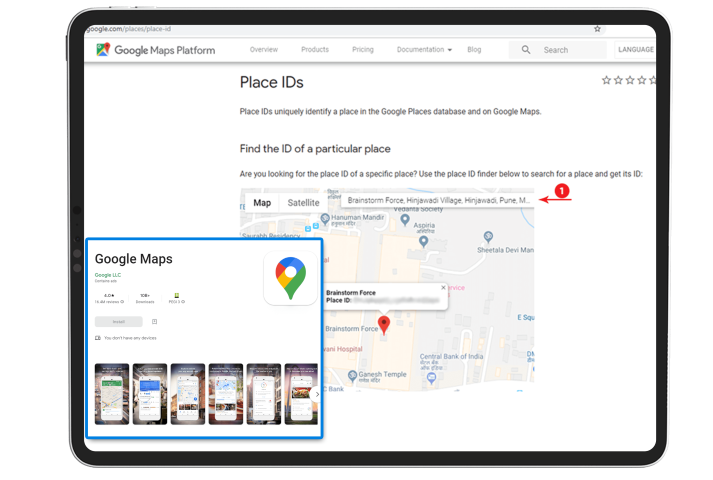Viewport: 713px width, 480px height.
Task: Click the info icon next to PEGI 3
Action: pos(183,302)
